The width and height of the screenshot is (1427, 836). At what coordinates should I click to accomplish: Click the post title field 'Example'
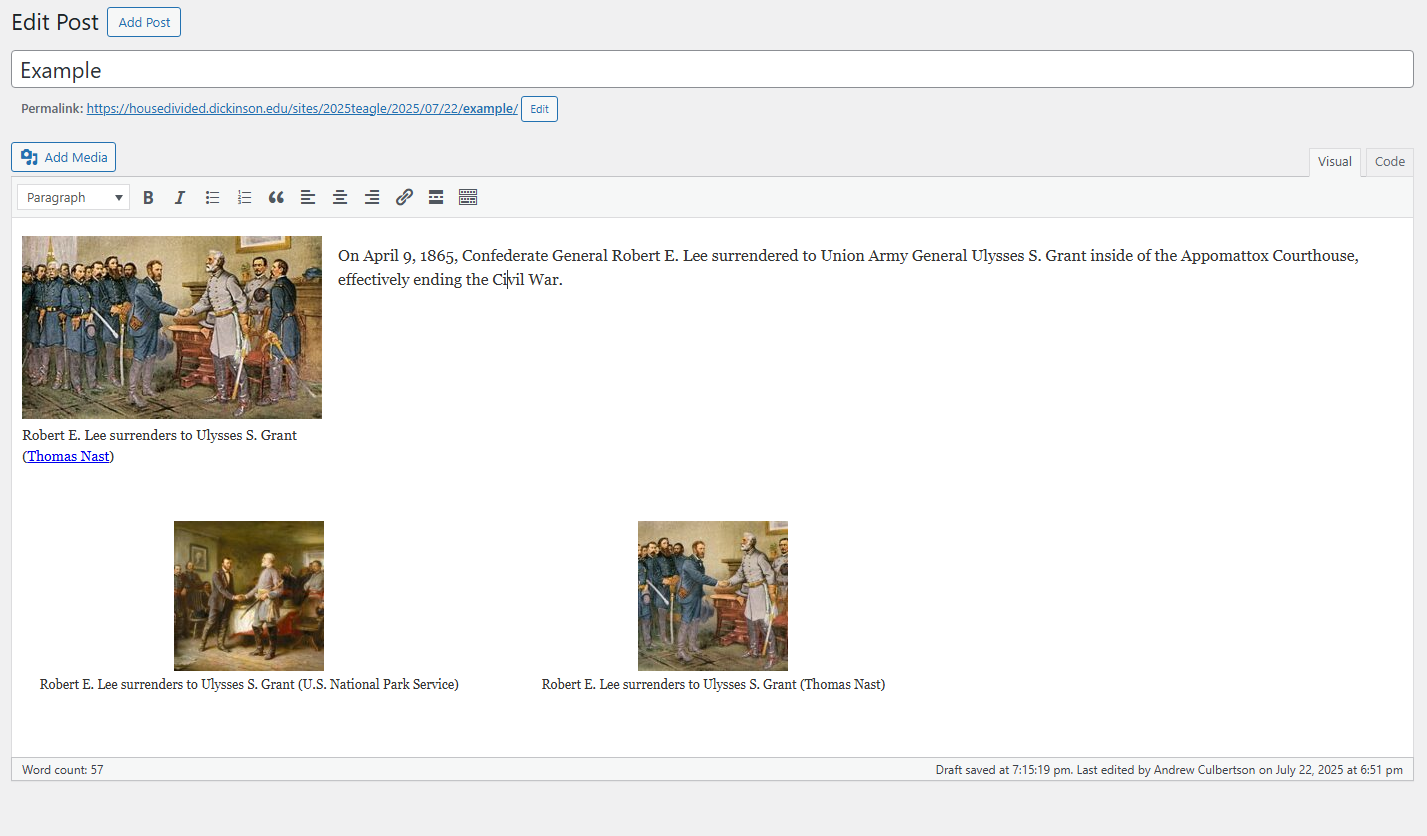712,69
